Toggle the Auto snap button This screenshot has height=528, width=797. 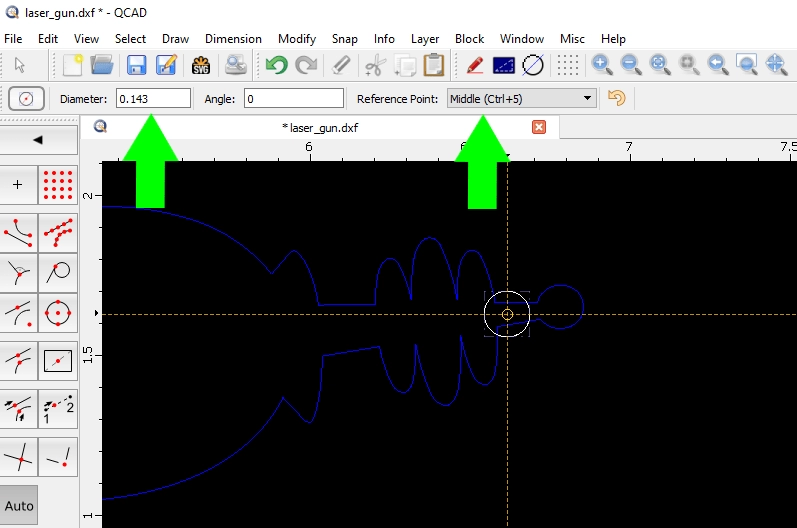pos(19,505)
